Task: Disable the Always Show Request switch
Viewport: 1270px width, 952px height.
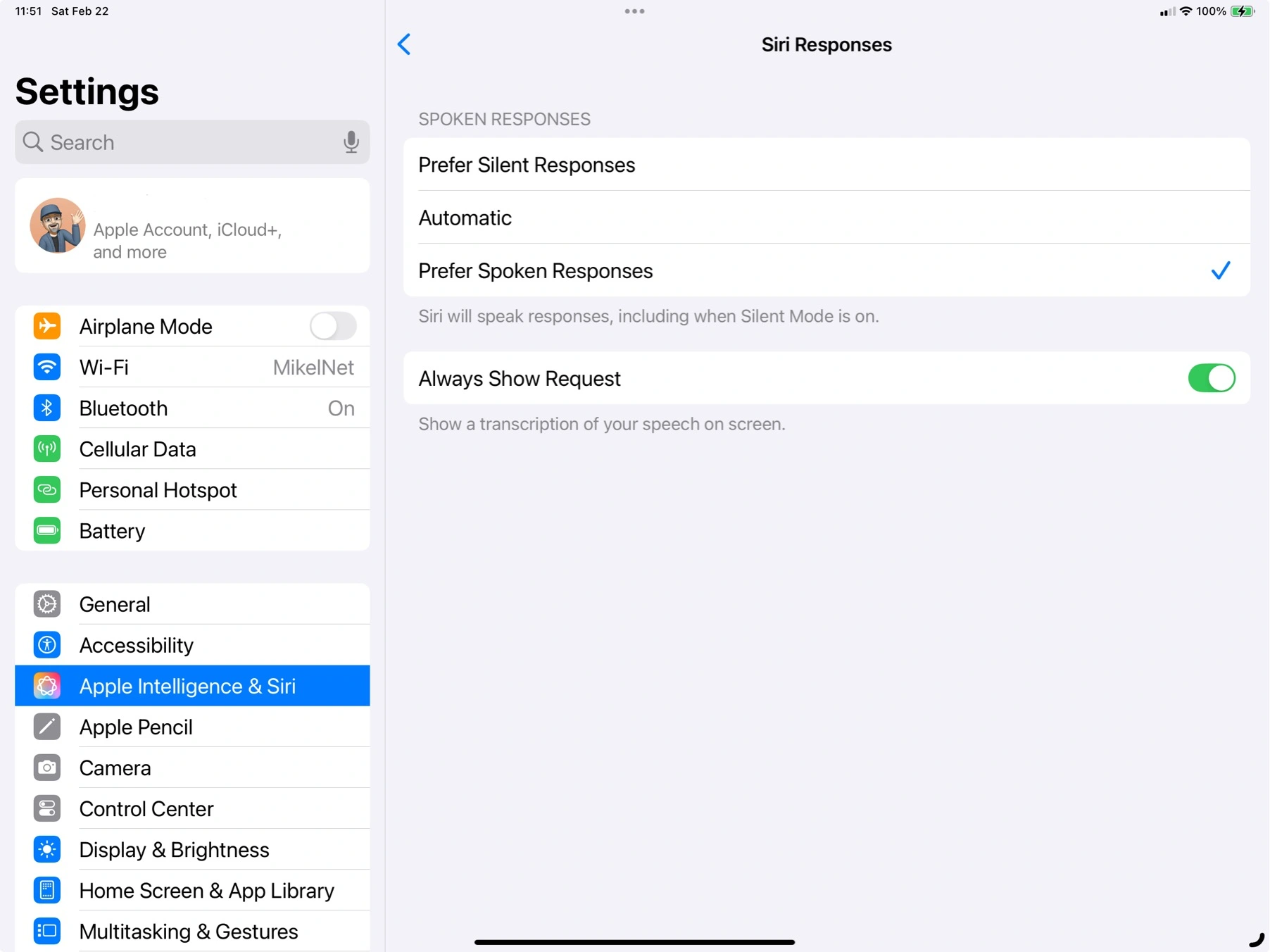Action: pyautogui.click(x=1211, y=379)
